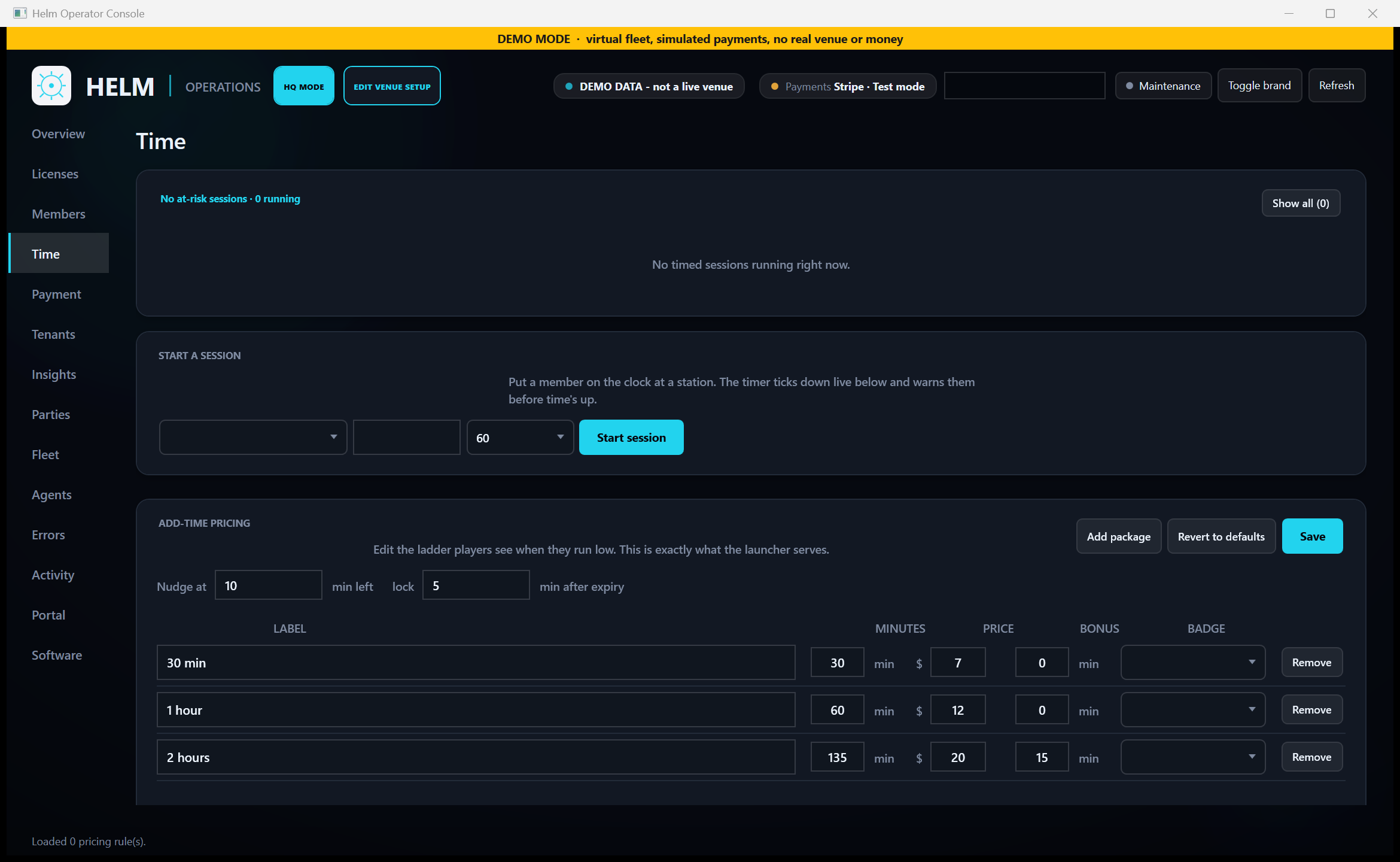Click the Toggle brand button

(1259, 86)
